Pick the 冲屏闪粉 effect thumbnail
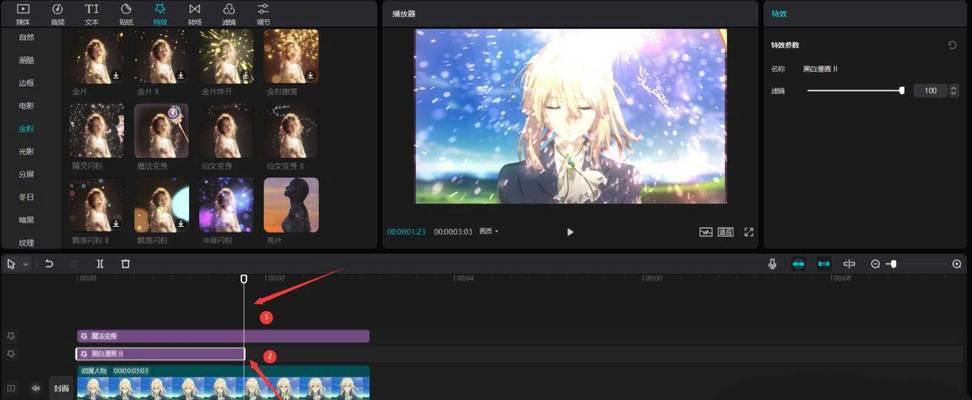Viewport: 972px width, 400px height. (x=226, y=205)
